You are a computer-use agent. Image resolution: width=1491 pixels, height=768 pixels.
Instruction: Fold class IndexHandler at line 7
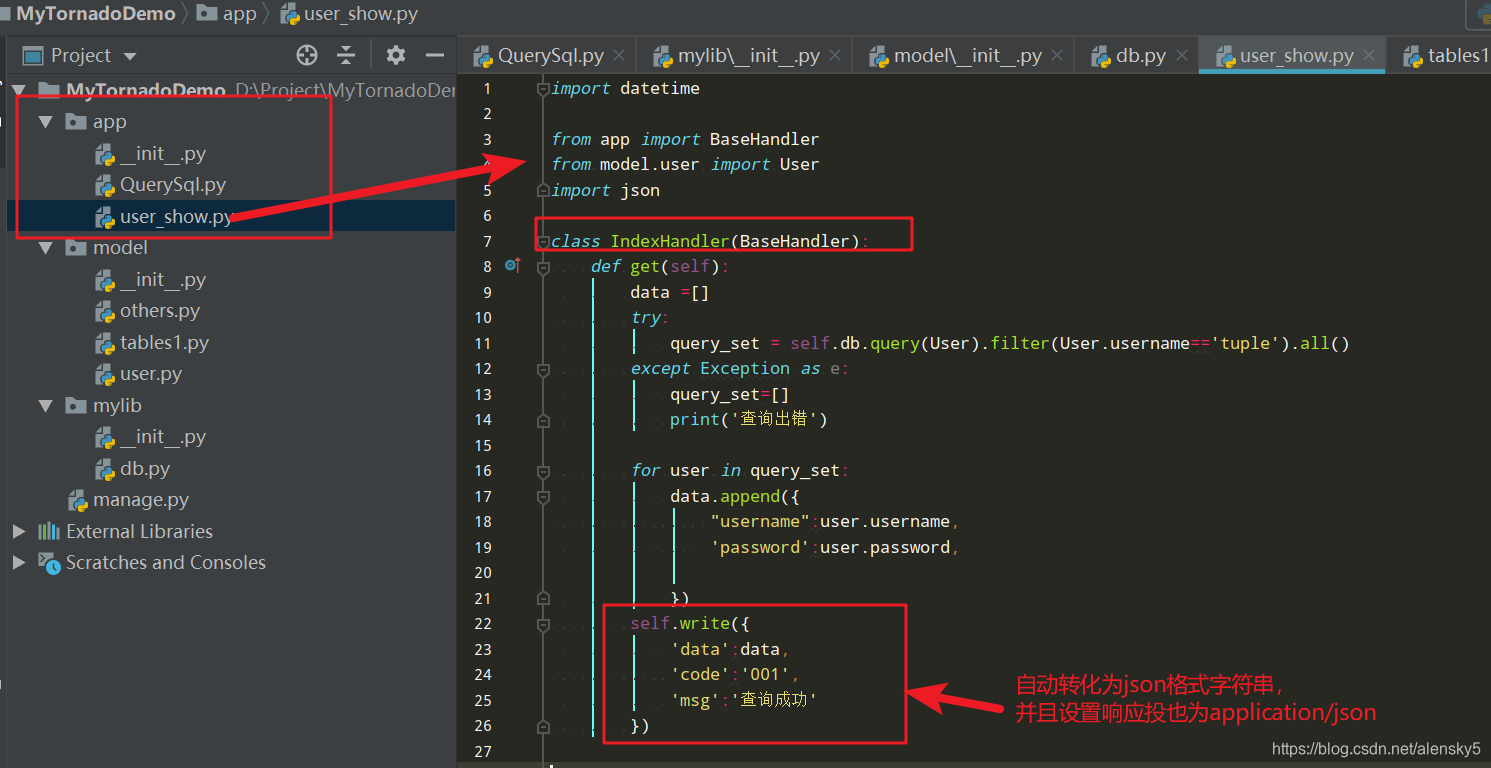[x=543, y=242]
